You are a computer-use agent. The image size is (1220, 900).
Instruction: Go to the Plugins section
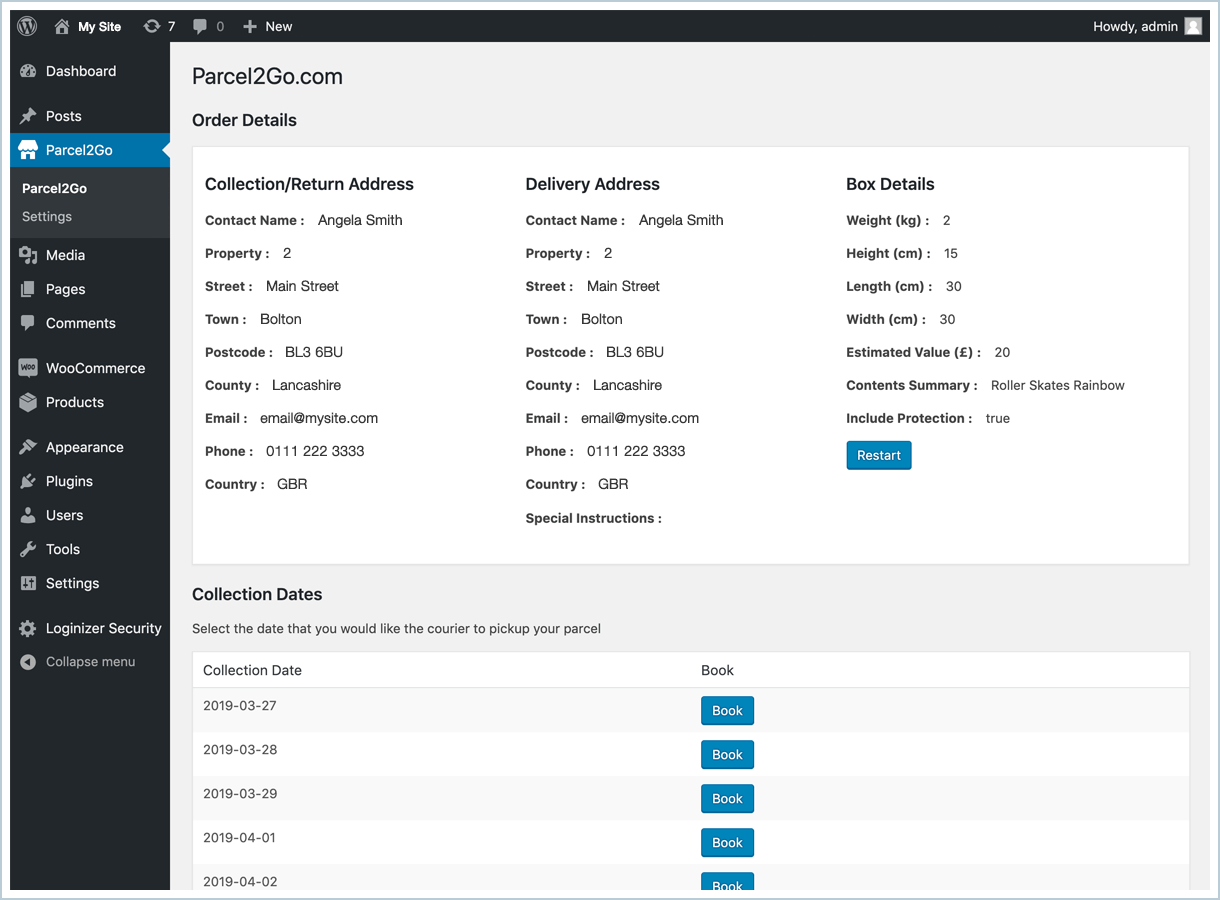pyautogui.click(x=69, y=481)
